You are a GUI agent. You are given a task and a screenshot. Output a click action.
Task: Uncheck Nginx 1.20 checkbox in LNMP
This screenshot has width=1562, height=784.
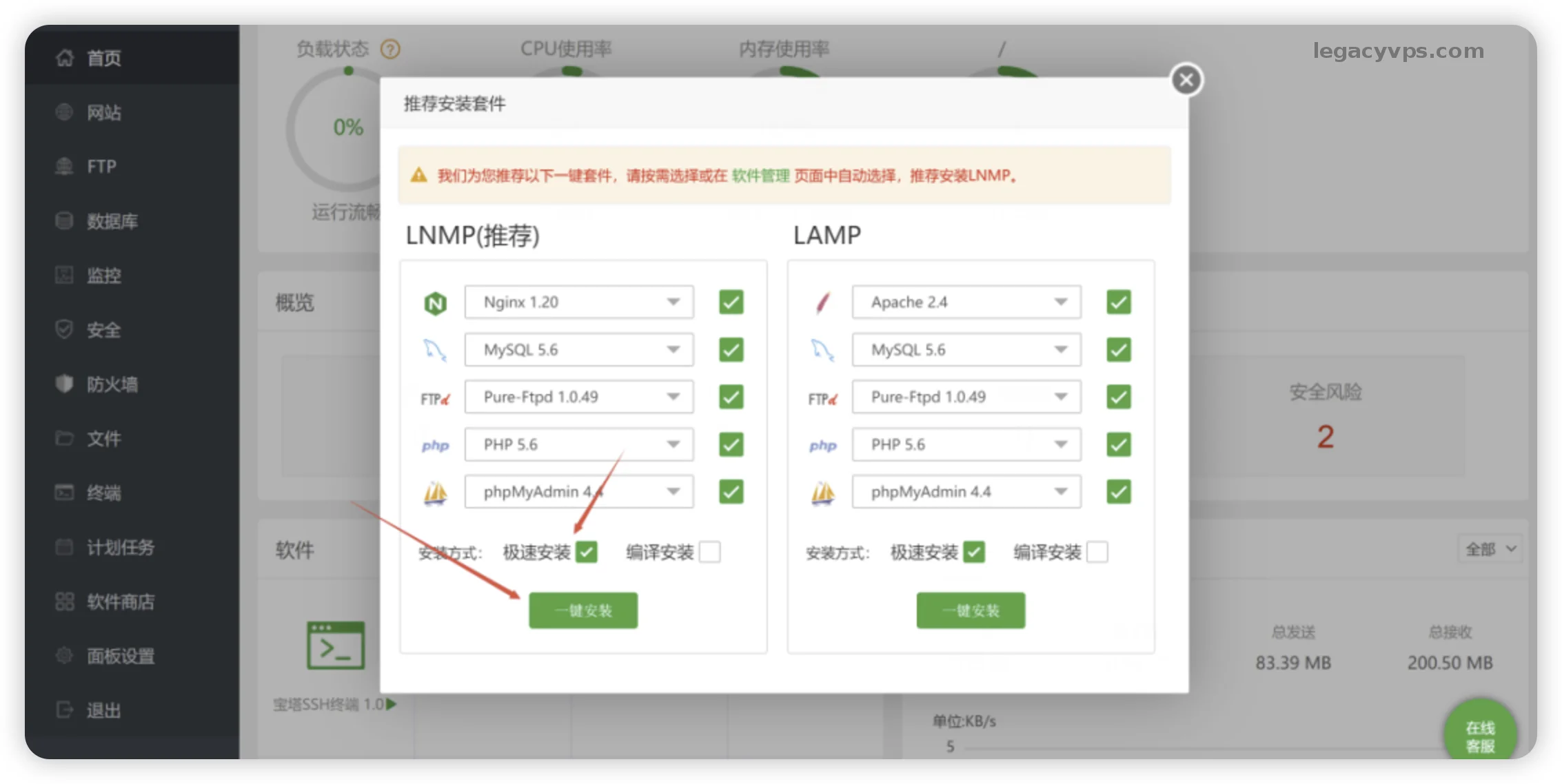pos(731,302)
